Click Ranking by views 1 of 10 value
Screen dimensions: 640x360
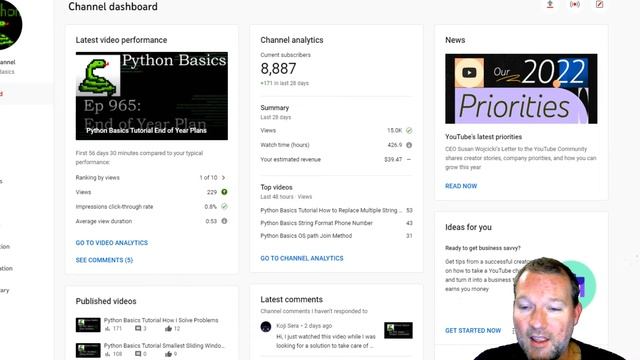point(208,178)
